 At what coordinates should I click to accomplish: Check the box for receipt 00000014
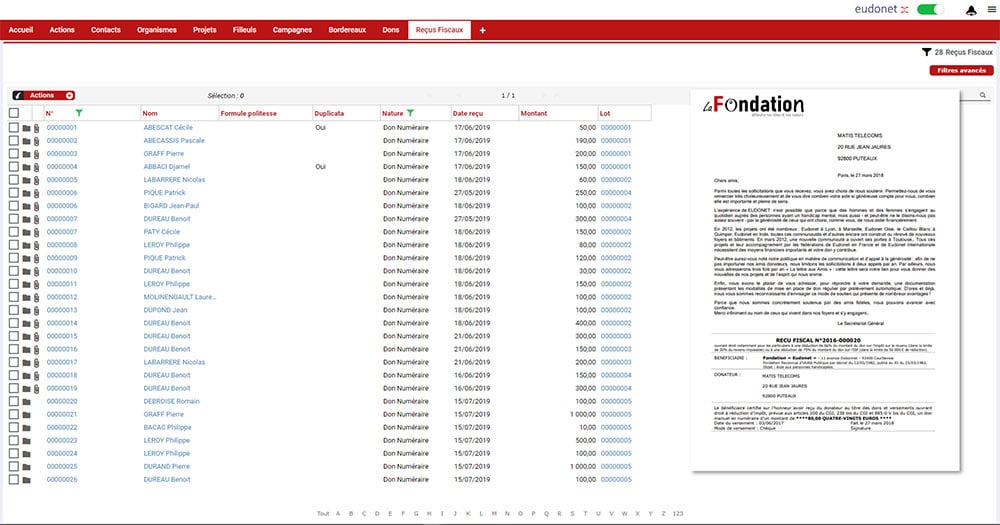(13, 323)
